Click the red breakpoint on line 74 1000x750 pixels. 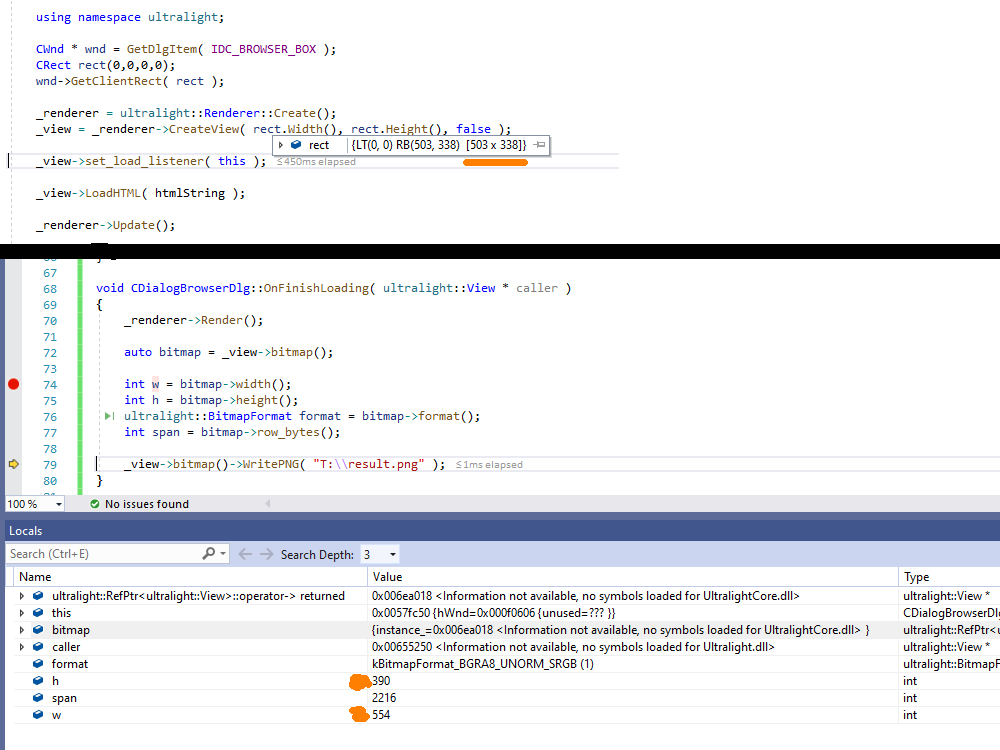[x=13, y=384]
